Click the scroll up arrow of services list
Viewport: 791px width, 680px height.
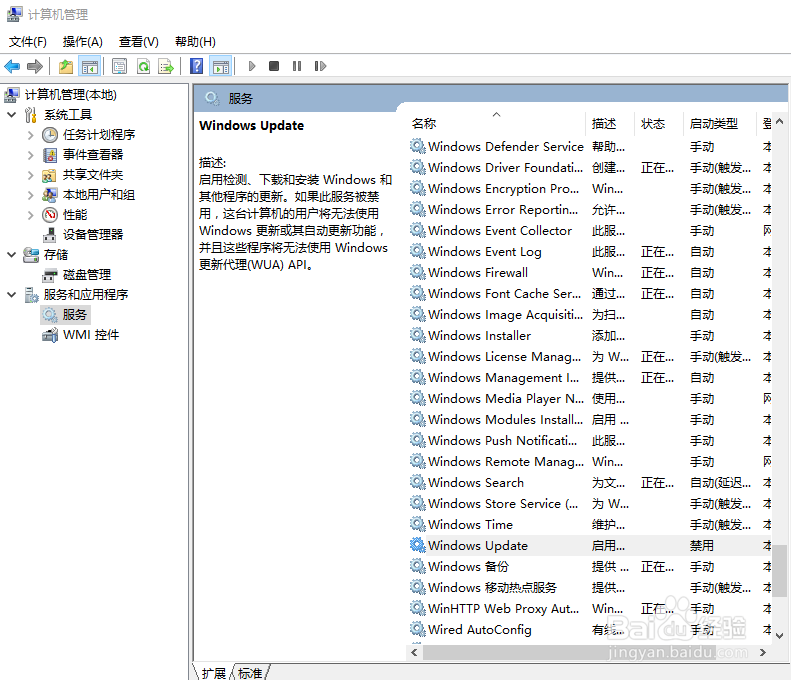[779, 122]
